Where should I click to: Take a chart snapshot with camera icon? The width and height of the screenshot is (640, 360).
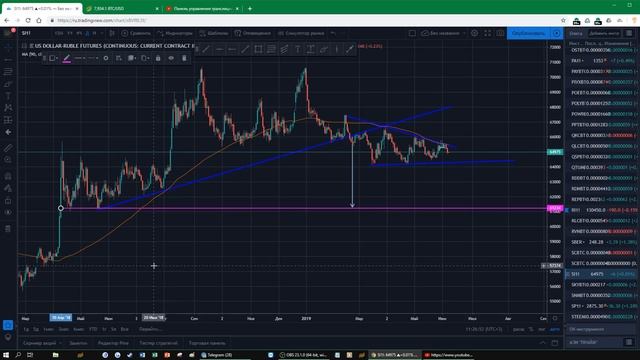500,33
